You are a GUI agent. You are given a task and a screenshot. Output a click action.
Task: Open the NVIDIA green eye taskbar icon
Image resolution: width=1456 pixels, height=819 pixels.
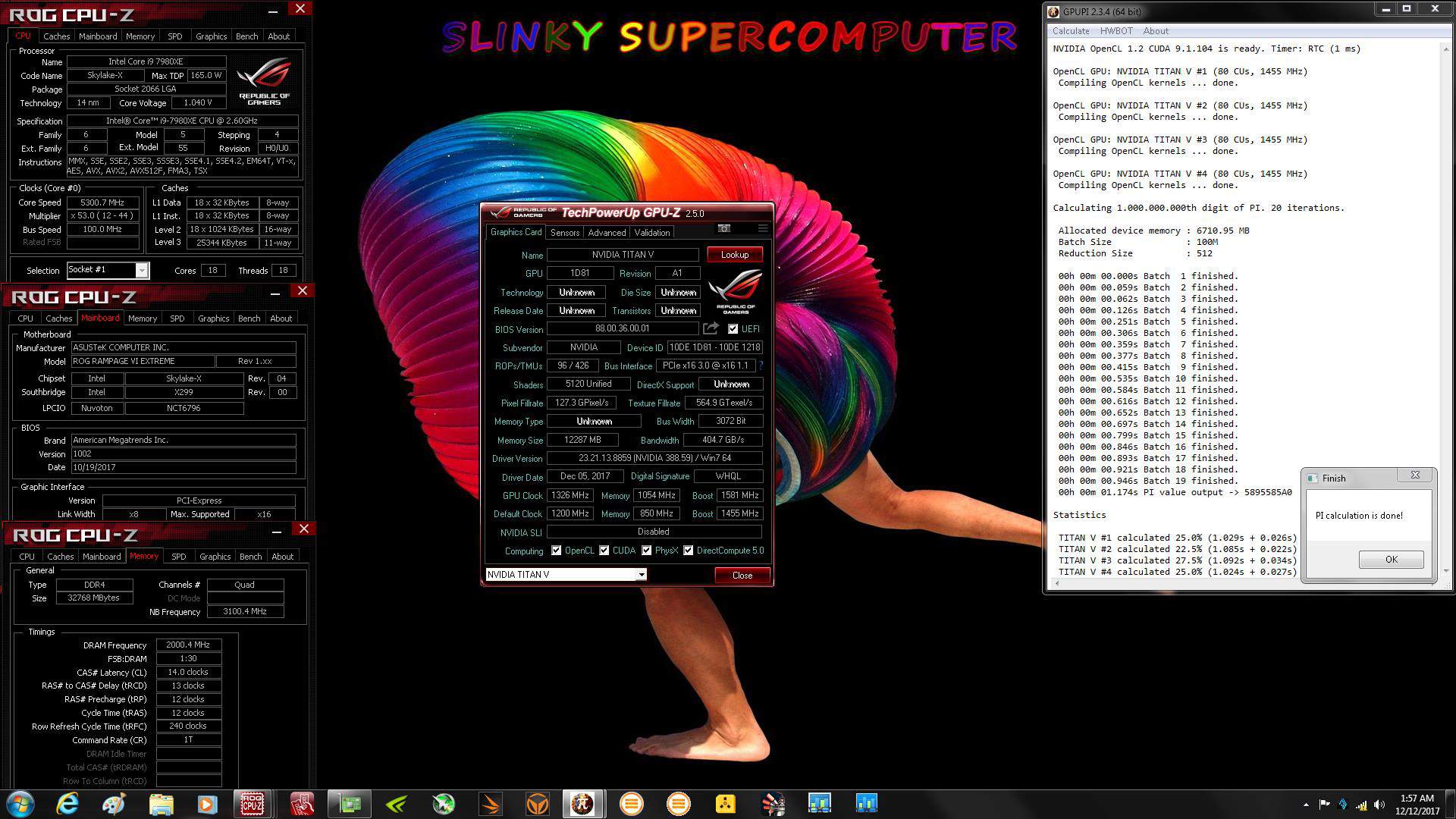point(397,804)
